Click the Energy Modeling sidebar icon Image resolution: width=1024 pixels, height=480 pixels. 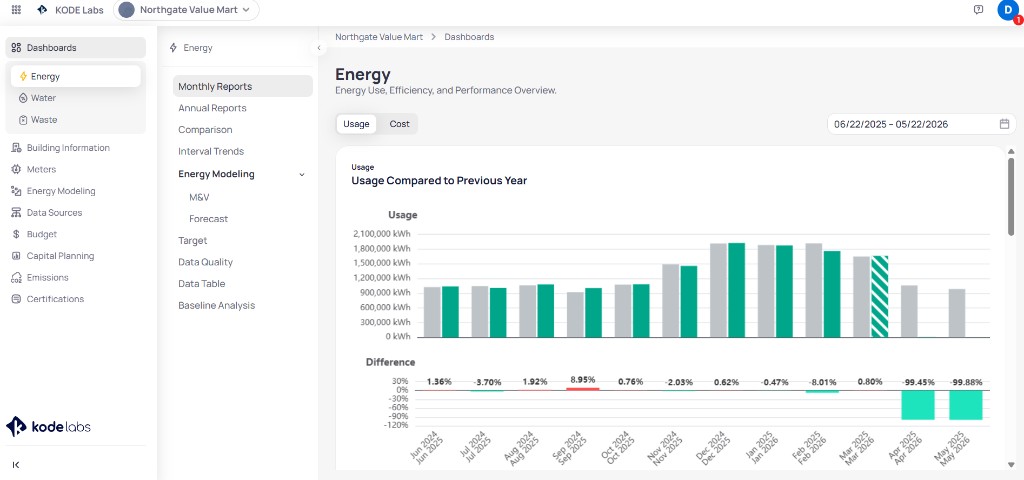pyautogui.click(x=16, y=191)
